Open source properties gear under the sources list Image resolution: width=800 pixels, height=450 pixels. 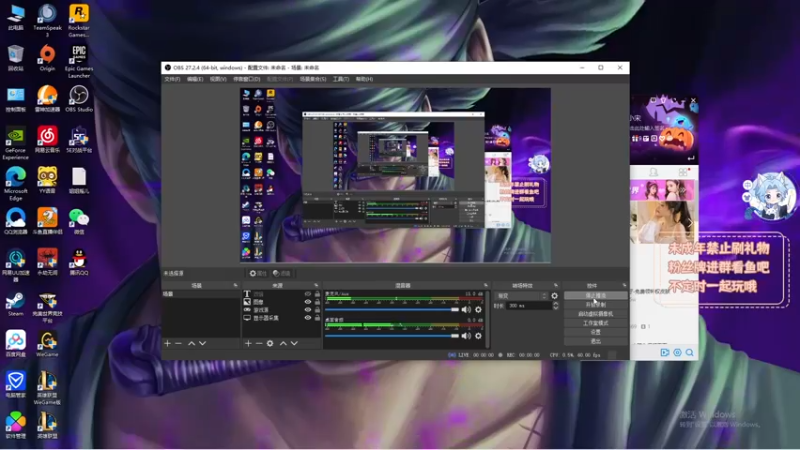coord(270,343)
